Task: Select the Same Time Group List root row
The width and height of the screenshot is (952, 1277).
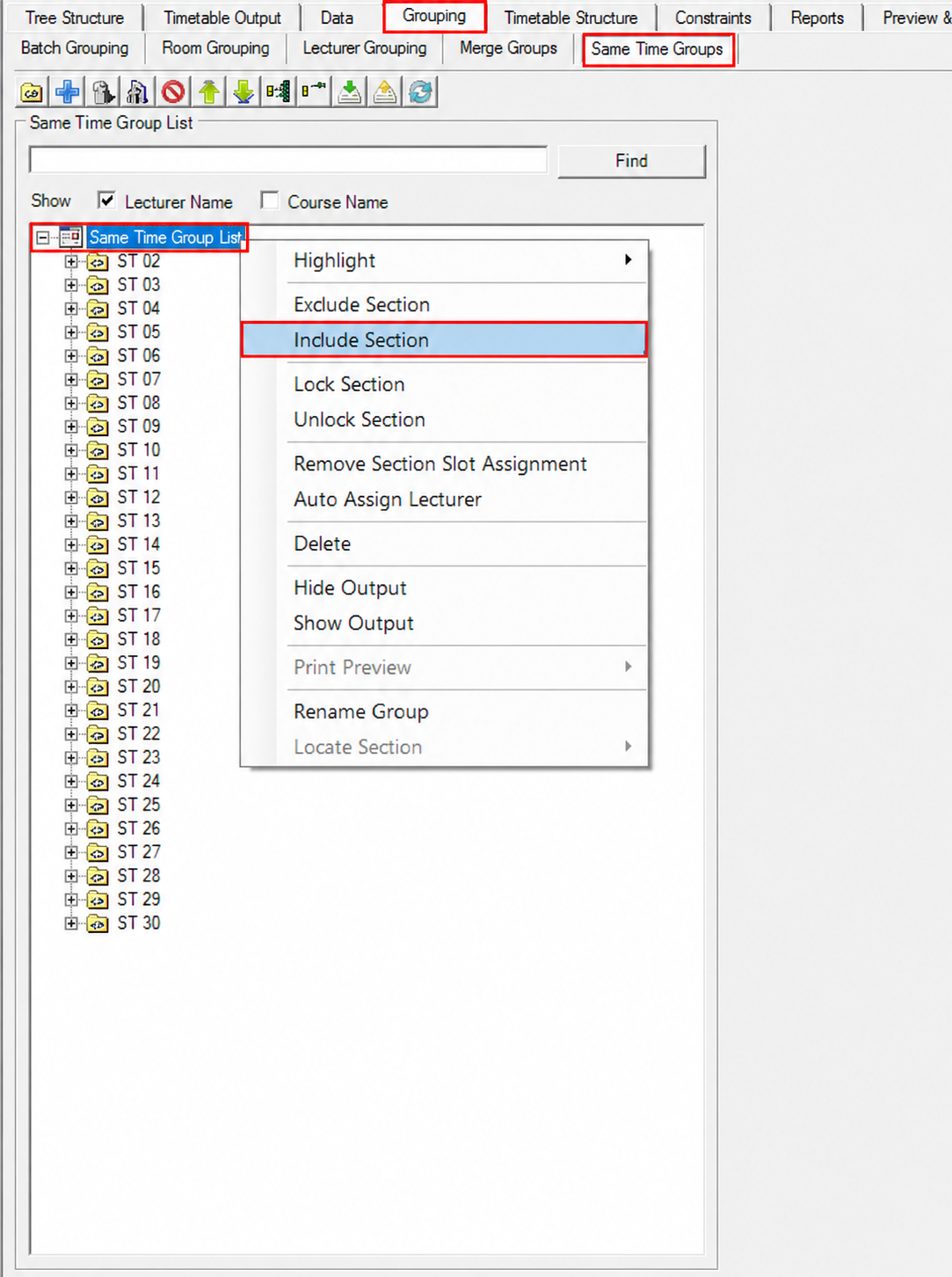Action: pyautogui.click(x=165, y=237)
